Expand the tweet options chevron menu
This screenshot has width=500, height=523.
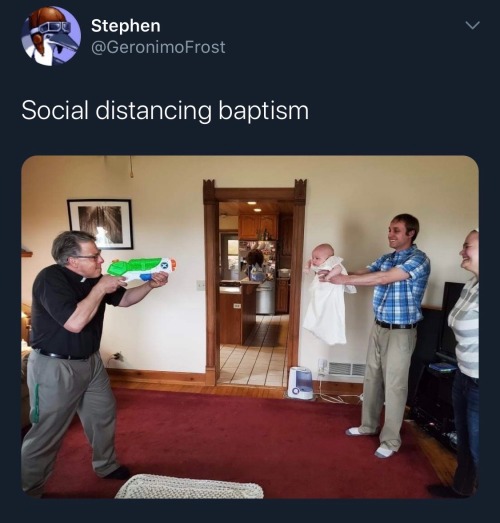tap(472, 25)
